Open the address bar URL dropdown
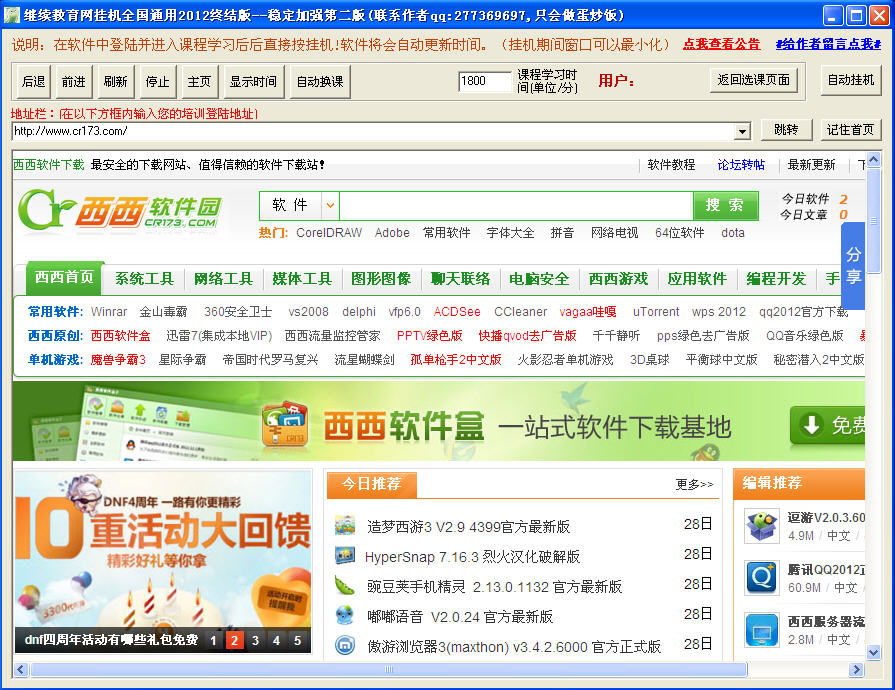The height and width of the screenshot is (690, 895). point(741,132)
